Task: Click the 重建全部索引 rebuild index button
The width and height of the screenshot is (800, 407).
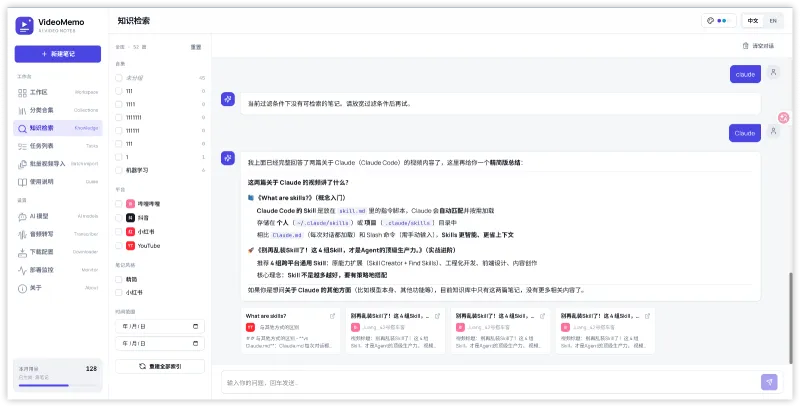Action: [160, 366]
